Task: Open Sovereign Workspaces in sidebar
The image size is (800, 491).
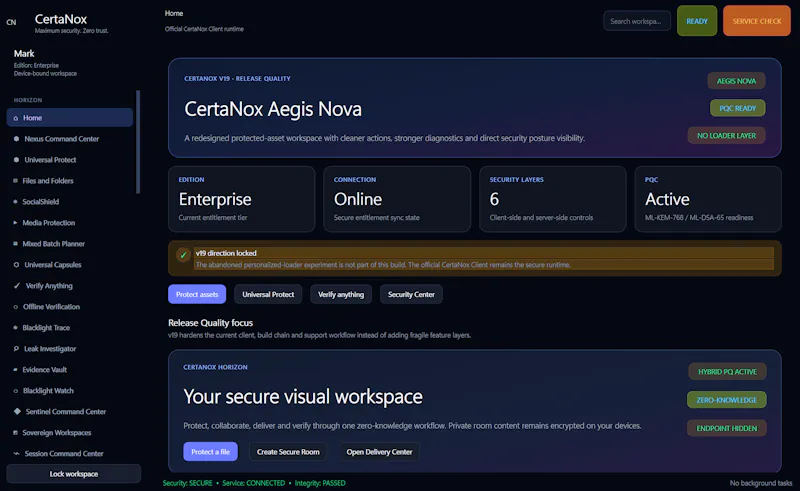Action: [x=70, y=432]
